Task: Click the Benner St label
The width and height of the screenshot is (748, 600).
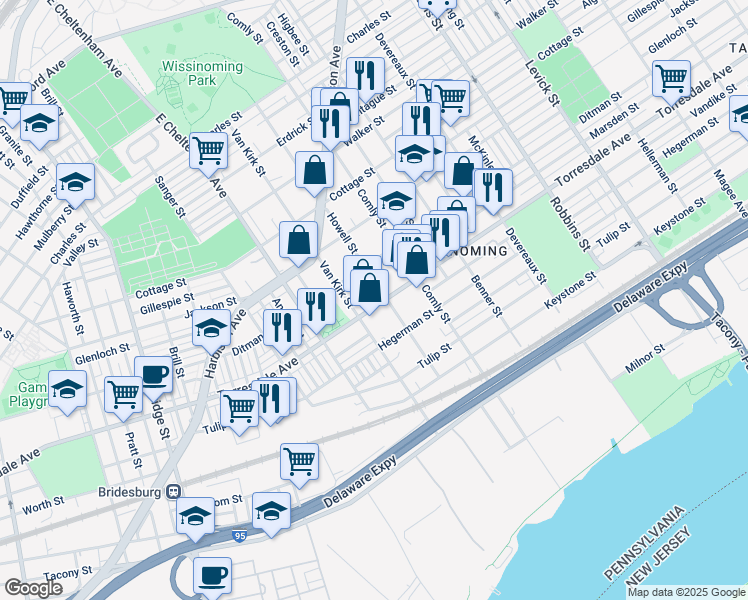Action: [x=487, y=296]
